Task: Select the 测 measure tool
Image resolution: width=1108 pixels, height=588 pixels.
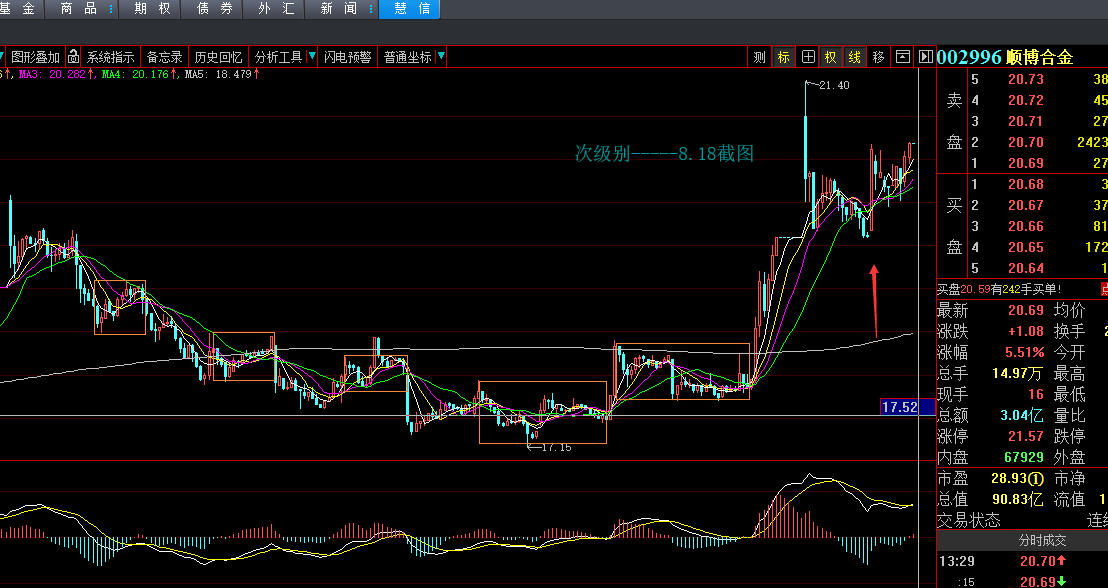Action: 760,57
